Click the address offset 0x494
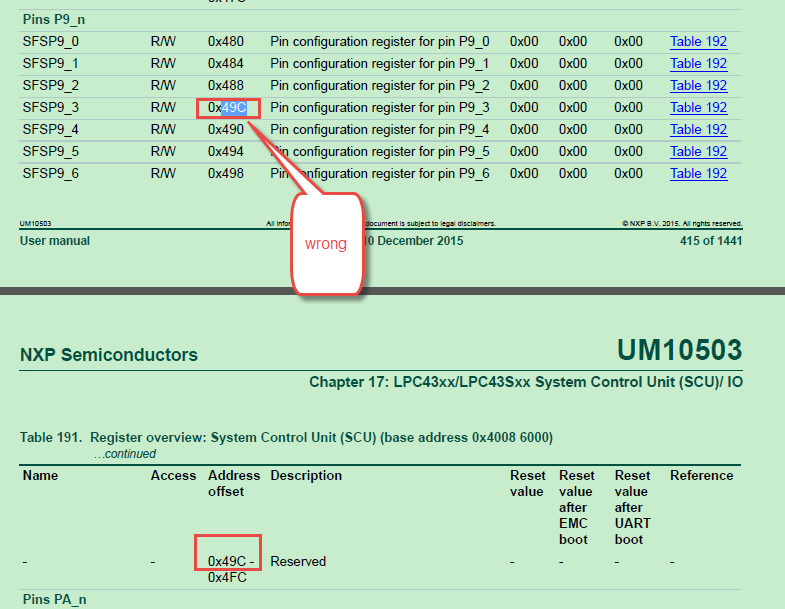Image resolution: width=785 pixels, height=609 pixels. coord(226,152)
